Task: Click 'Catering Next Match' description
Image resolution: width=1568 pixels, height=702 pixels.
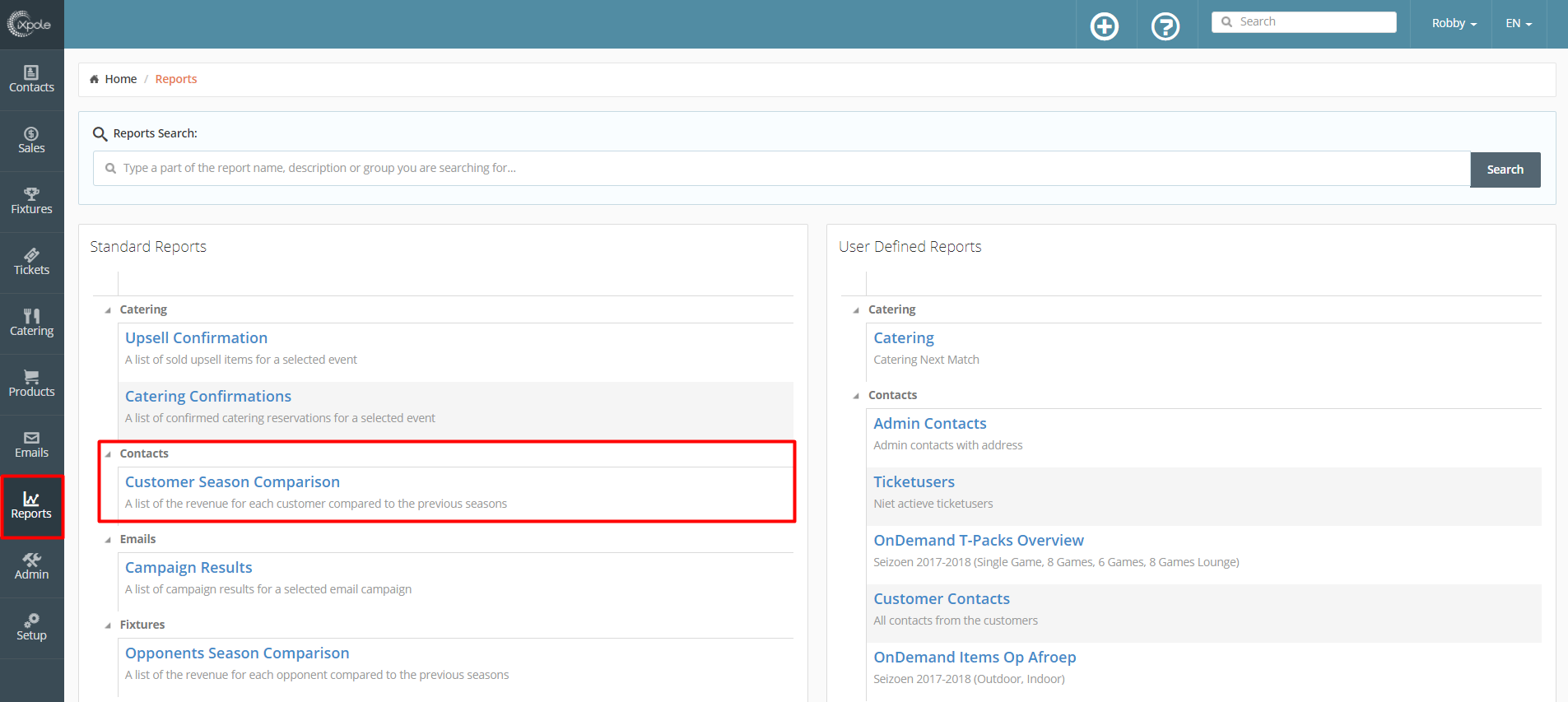Action: [x=926, y=360]
